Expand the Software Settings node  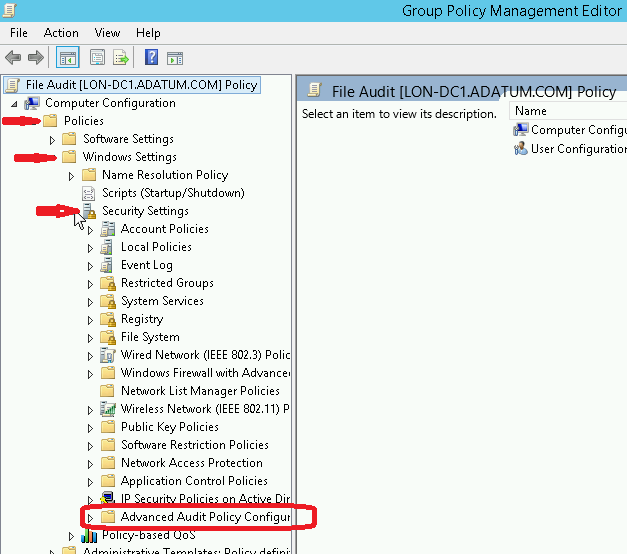tap(52, 140)
